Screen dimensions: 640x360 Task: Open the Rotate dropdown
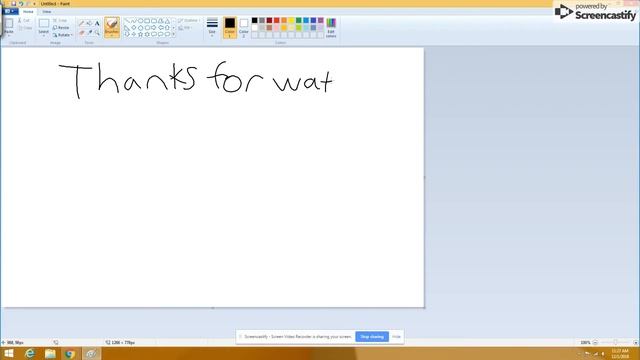point(63,35)
